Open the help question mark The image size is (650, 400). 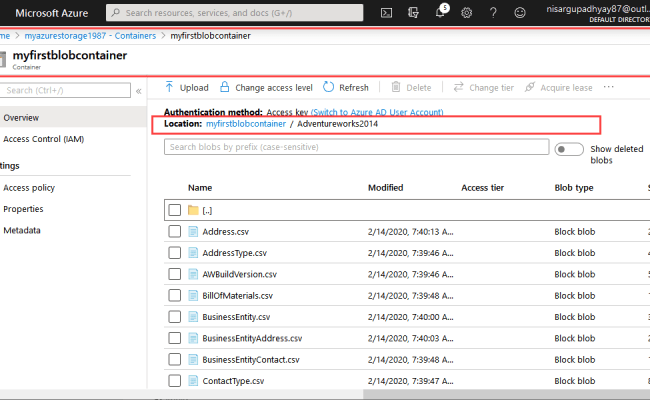(493, 13)
